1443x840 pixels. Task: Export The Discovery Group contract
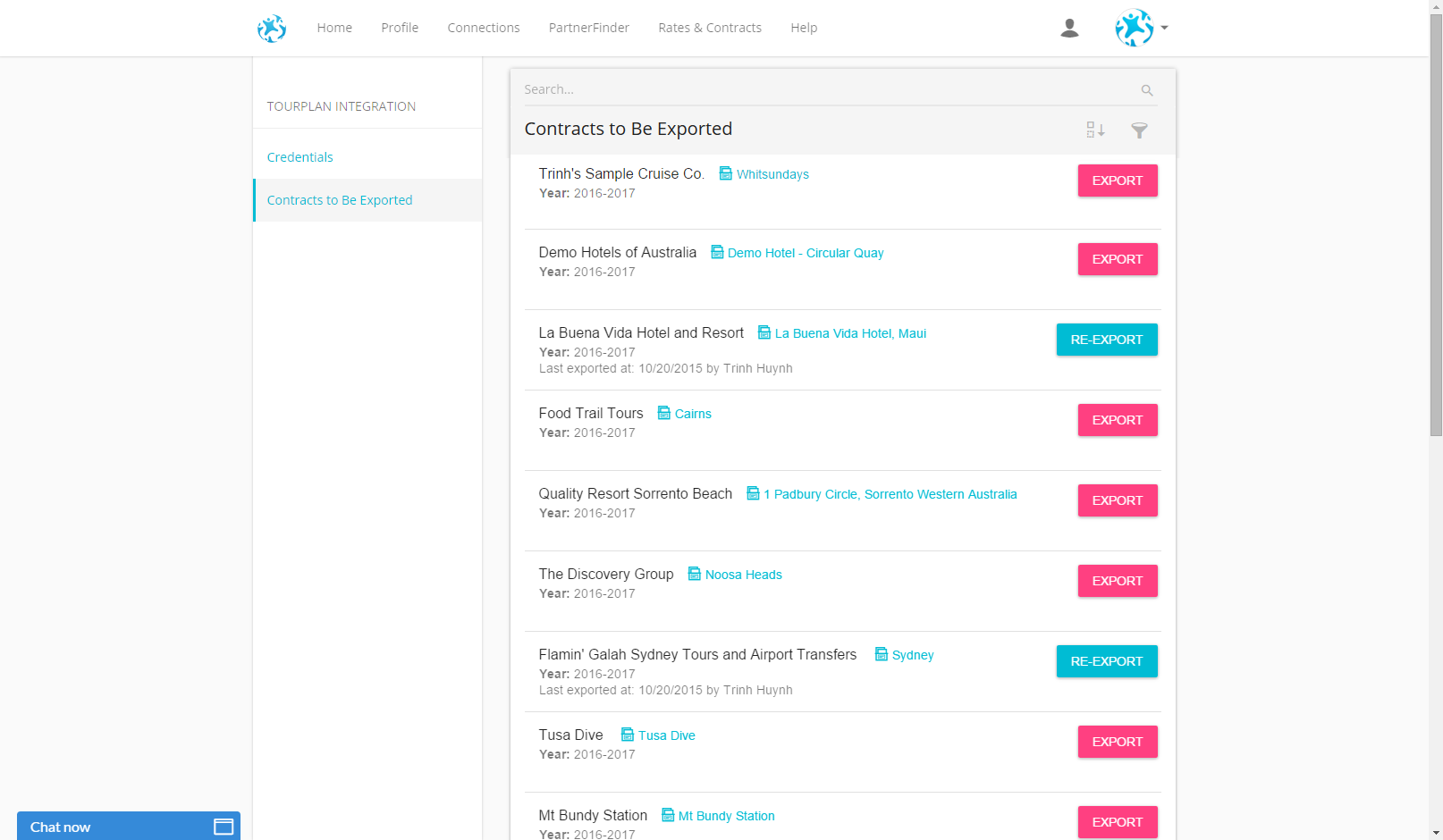point(1118,581)
